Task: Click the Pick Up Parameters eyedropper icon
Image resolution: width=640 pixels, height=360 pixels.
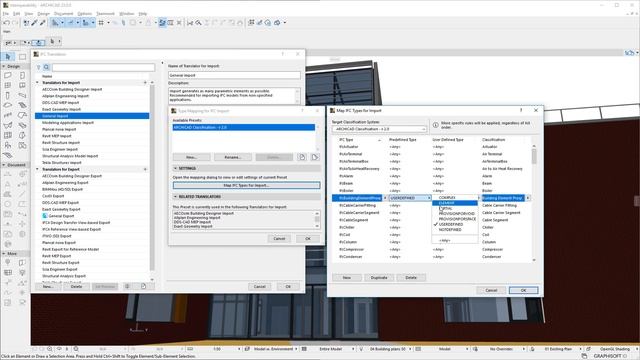Action: click(x=35, y=23)
